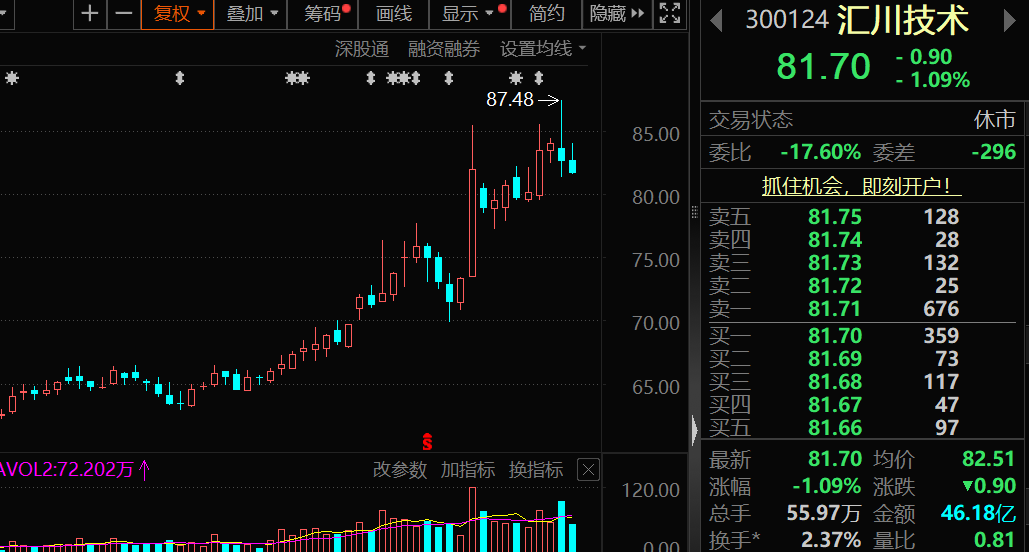Click the 深股通 label
Viewport: 1029px width, 552px height.
click(362, 49)
